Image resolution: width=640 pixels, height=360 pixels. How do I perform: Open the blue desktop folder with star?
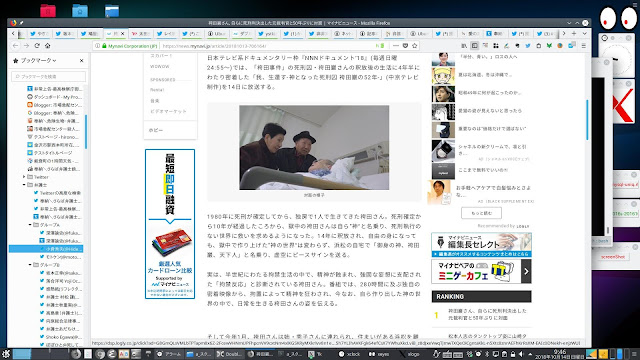pyautogui.click(x=80, y=11)
